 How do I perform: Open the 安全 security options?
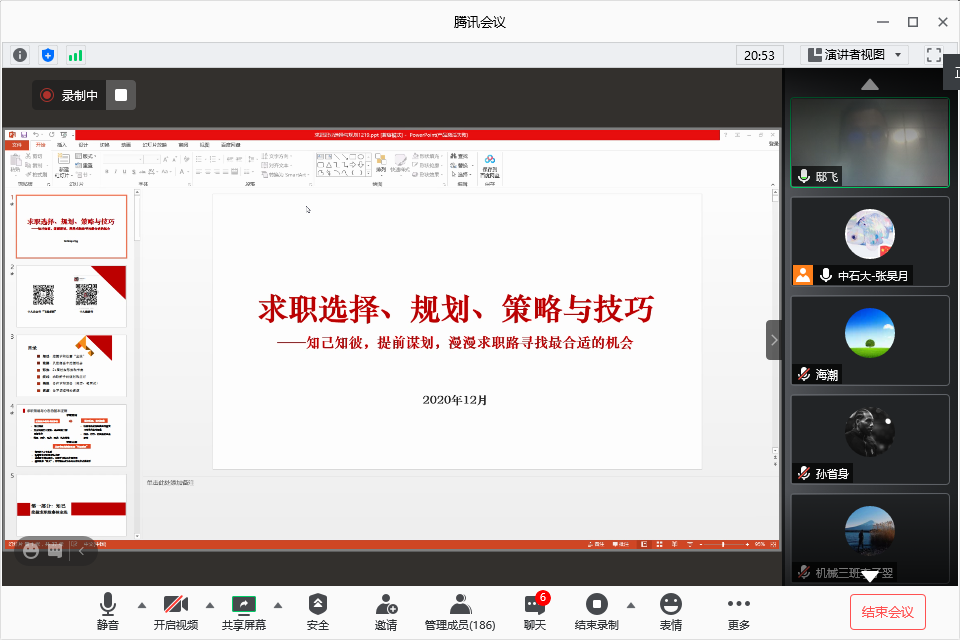pyautogui.click(x=318, y=611)
